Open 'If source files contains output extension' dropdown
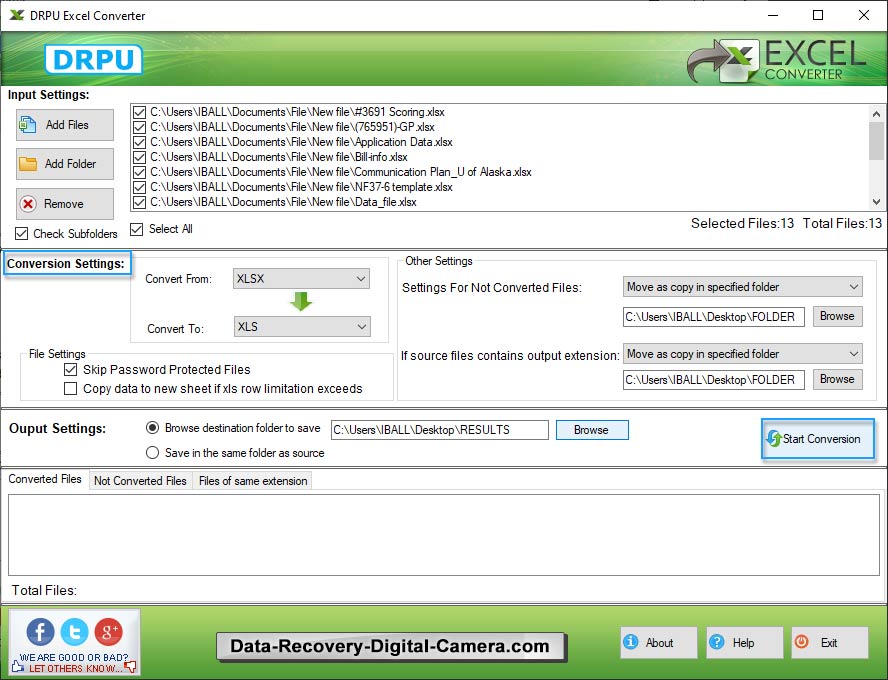Image resolution: width=888 pixels, height=680 pixels. click(x=742, y=354)
